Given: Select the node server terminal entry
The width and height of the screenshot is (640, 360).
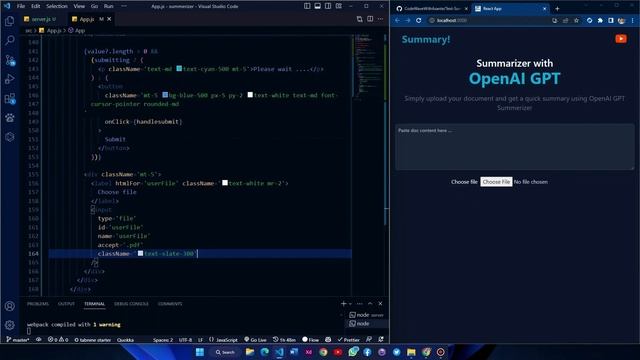Looking at the screenshot, I should (x=366, y=315).
